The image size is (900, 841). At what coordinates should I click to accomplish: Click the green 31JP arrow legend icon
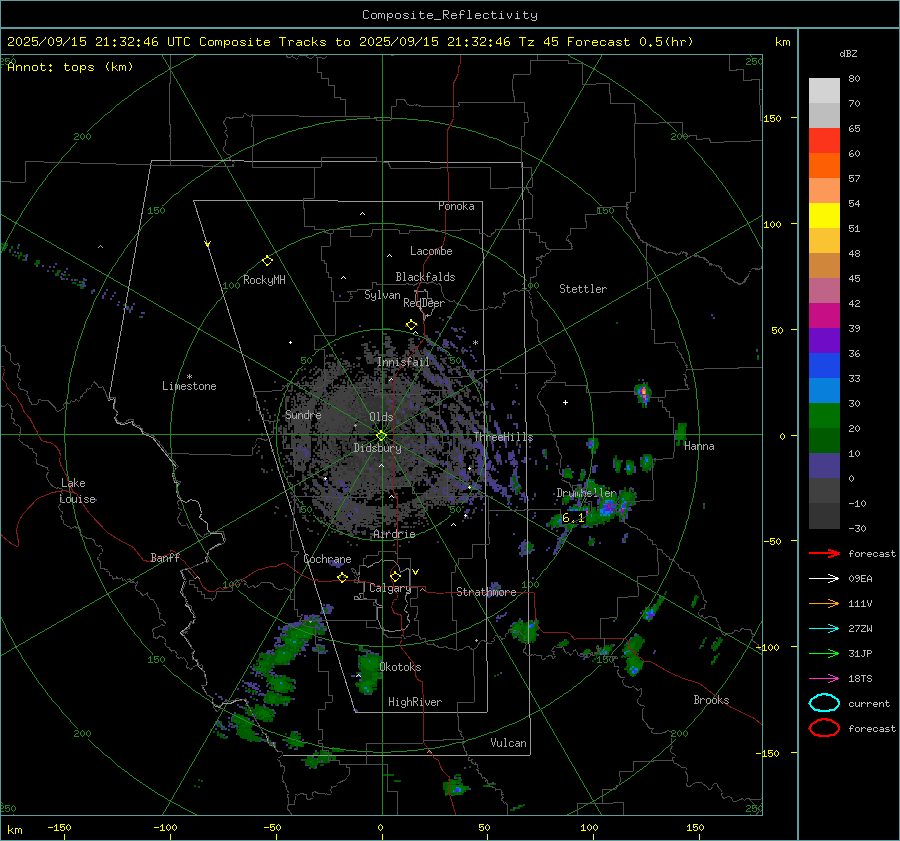tap(824, 653)
